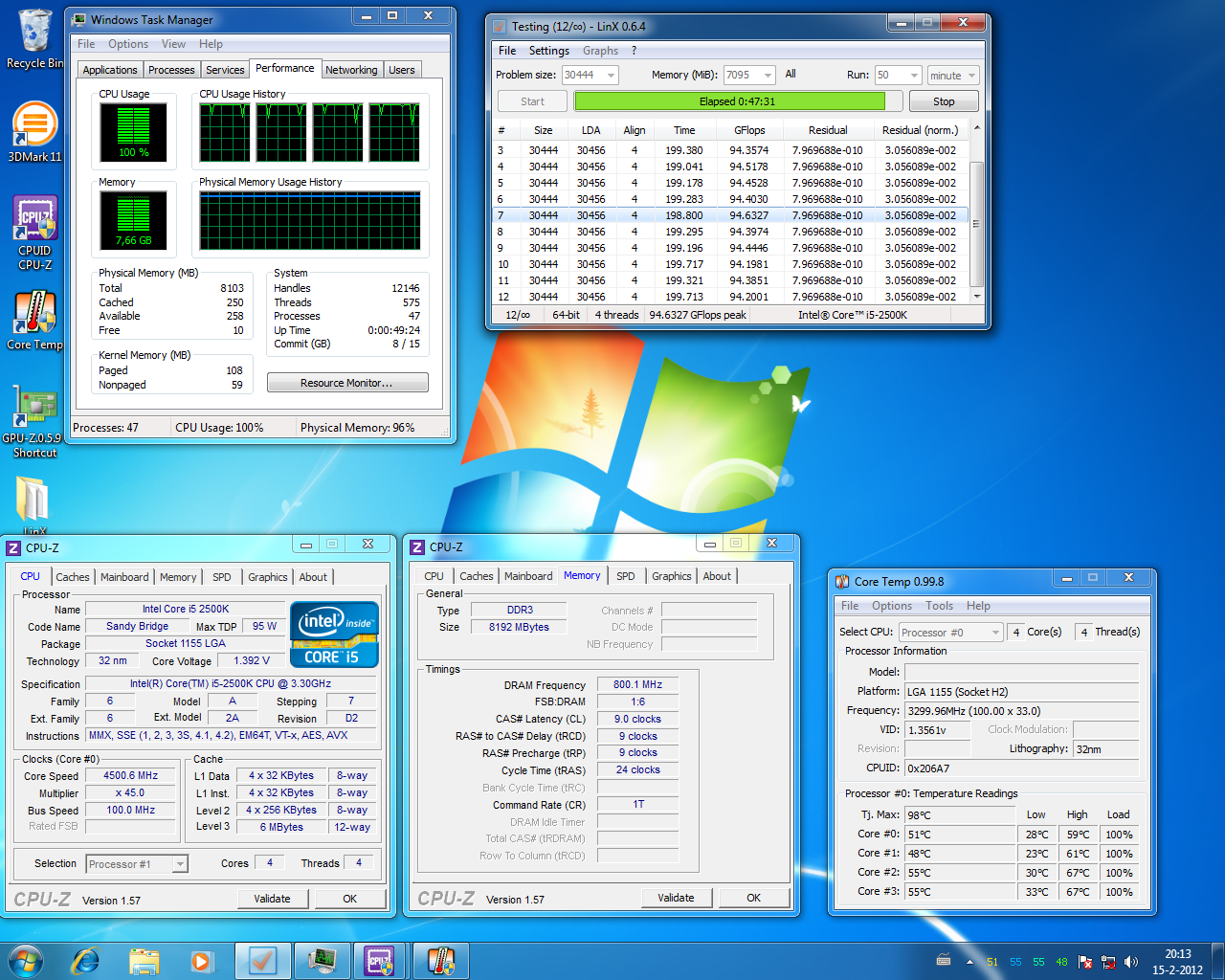Click the LinX results vertical scrollbar
Image resolution: width=1225 pixels, height=980 pixels.
976,222
